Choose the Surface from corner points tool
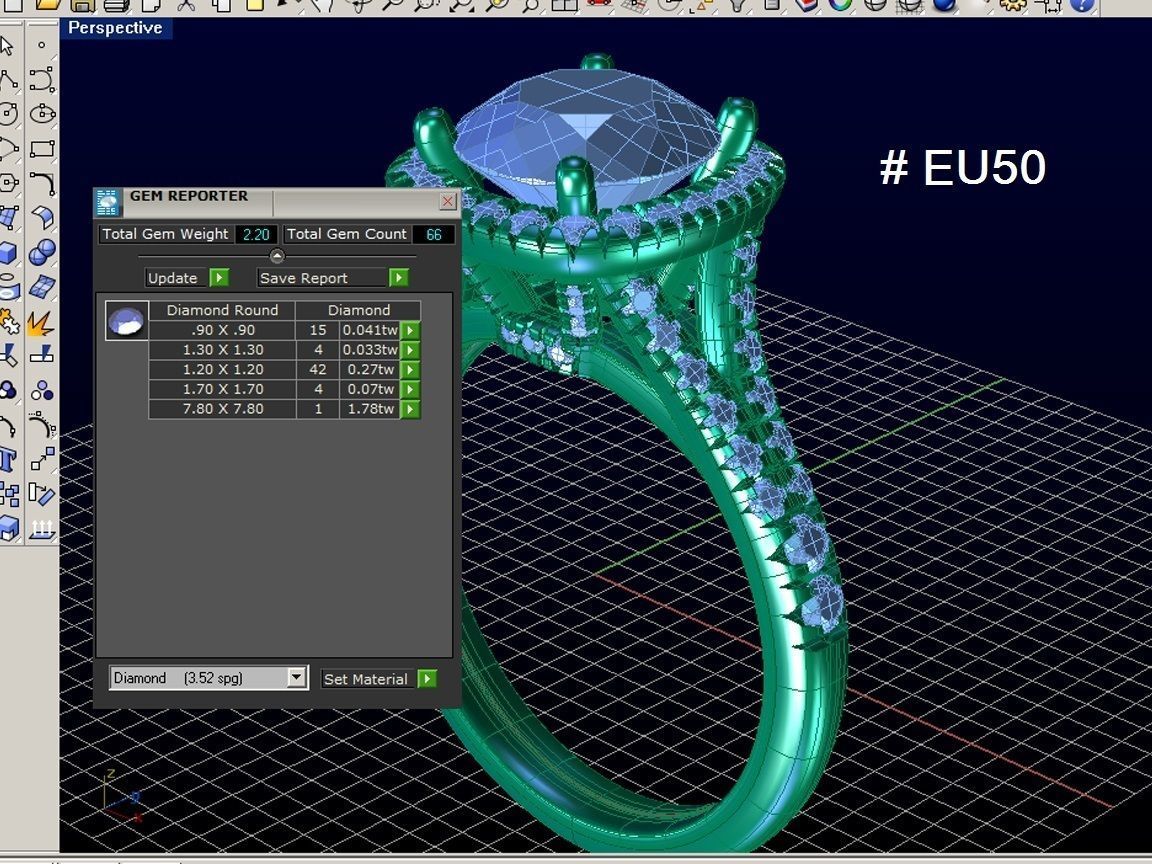 point(7,217)
